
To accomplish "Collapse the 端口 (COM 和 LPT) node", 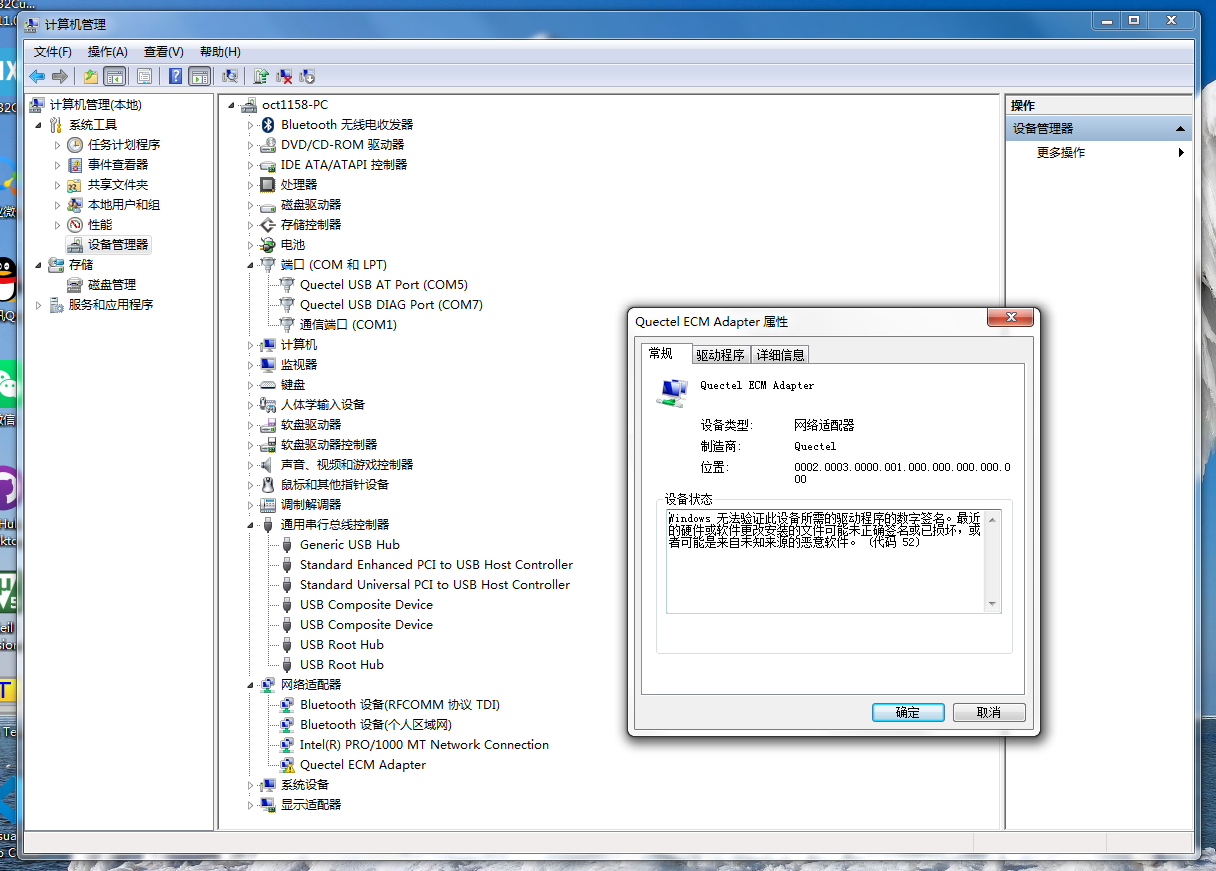I will [x=251, y=265].
